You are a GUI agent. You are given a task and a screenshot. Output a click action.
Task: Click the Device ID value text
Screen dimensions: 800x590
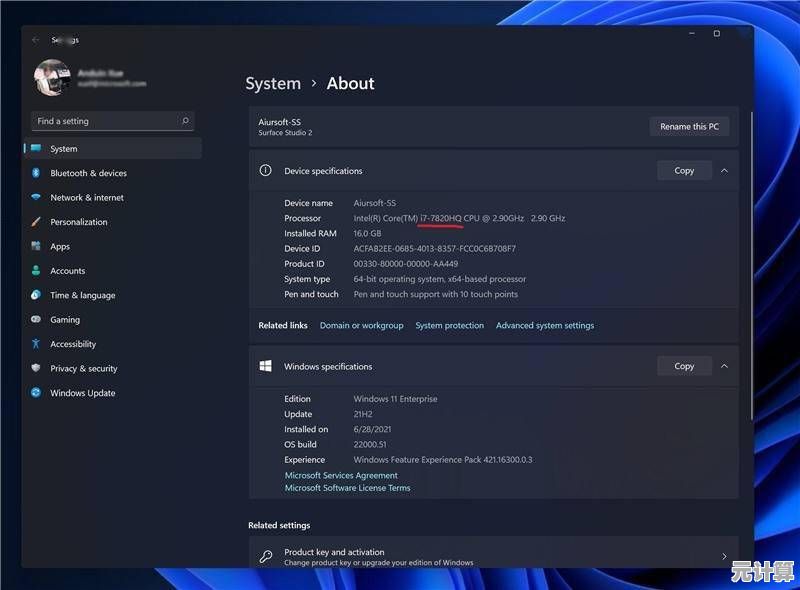click(x=435, y=249)
